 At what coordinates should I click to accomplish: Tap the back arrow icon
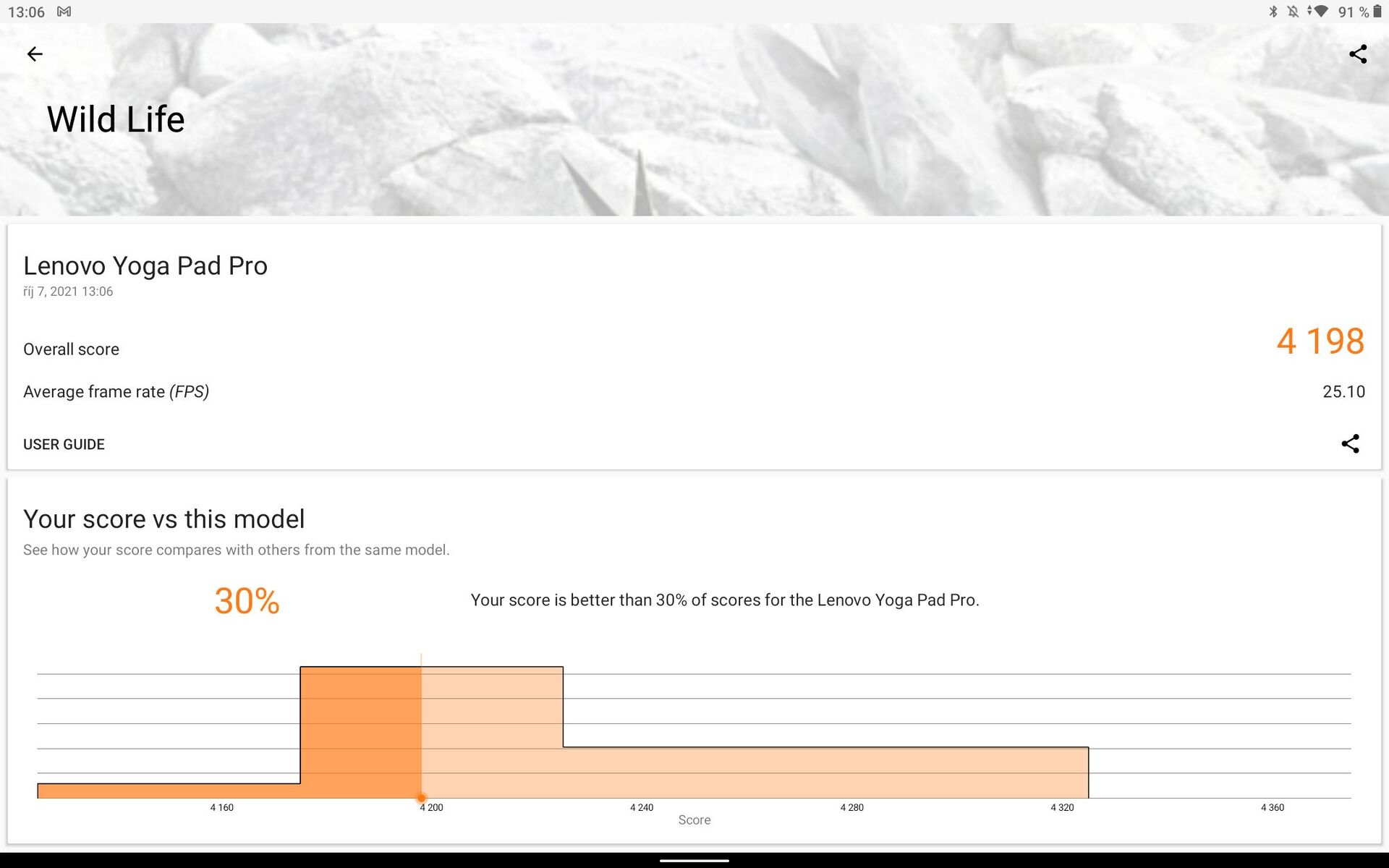(x=34, y=54)
